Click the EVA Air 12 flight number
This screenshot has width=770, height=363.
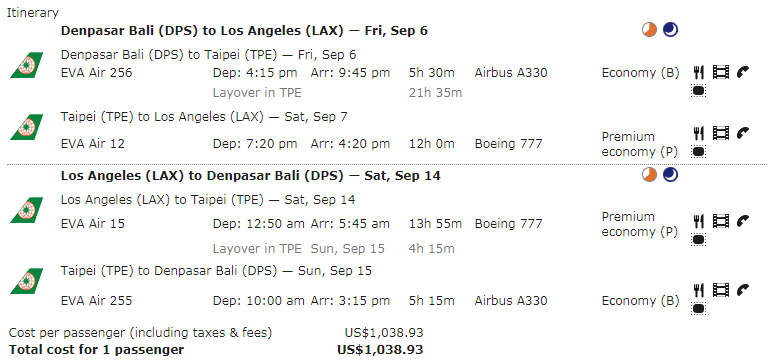point(93,144)
